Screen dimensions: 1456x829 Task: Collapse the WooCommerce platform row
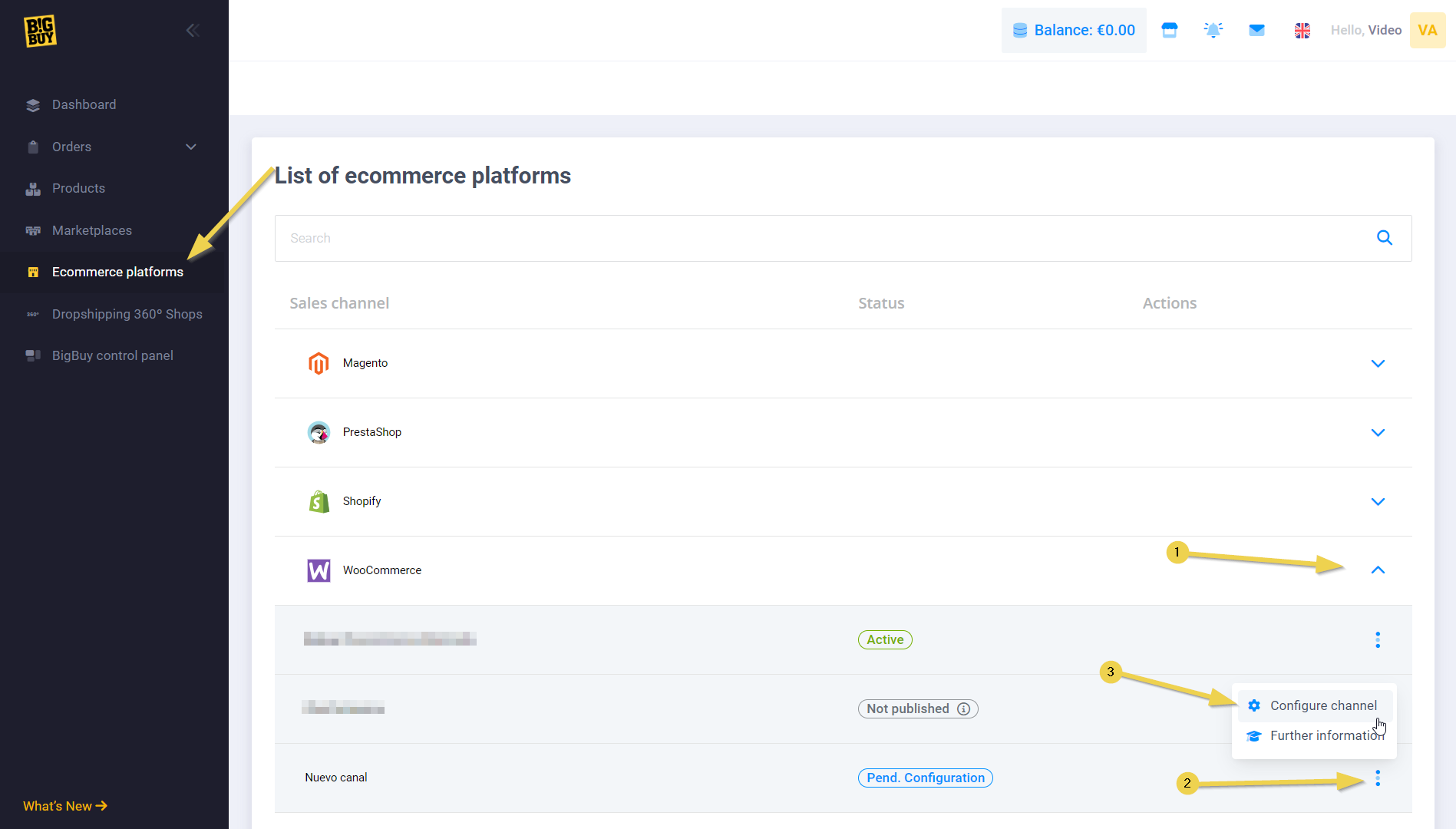tap(1378, 570)
